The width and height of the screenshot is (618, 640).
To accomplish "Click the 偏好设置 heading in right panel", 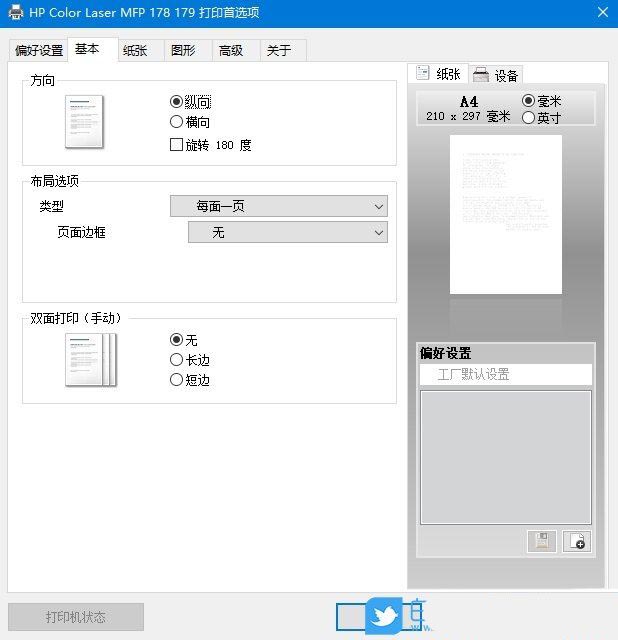I will [446, 353].
